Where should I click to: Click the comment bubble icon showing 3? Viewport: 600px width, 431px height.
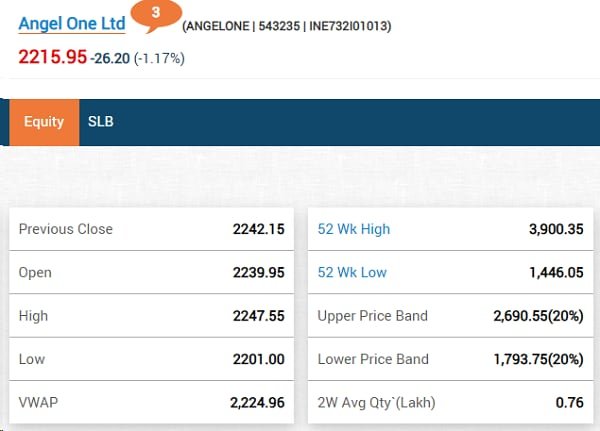155,16
